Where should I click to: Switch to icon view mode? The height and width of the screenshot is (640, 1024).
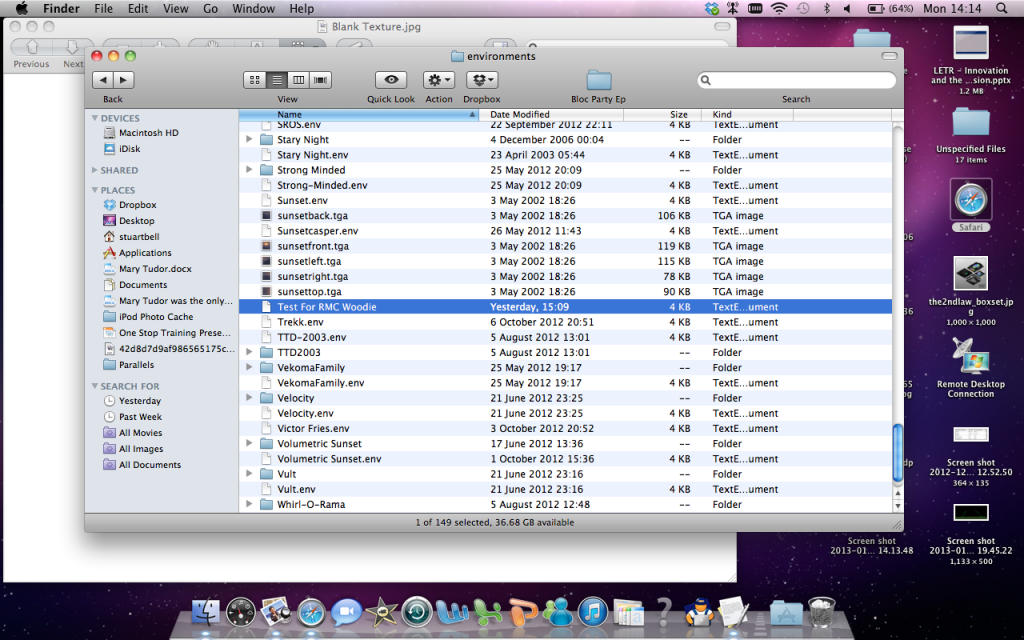(x=255, y=80)
